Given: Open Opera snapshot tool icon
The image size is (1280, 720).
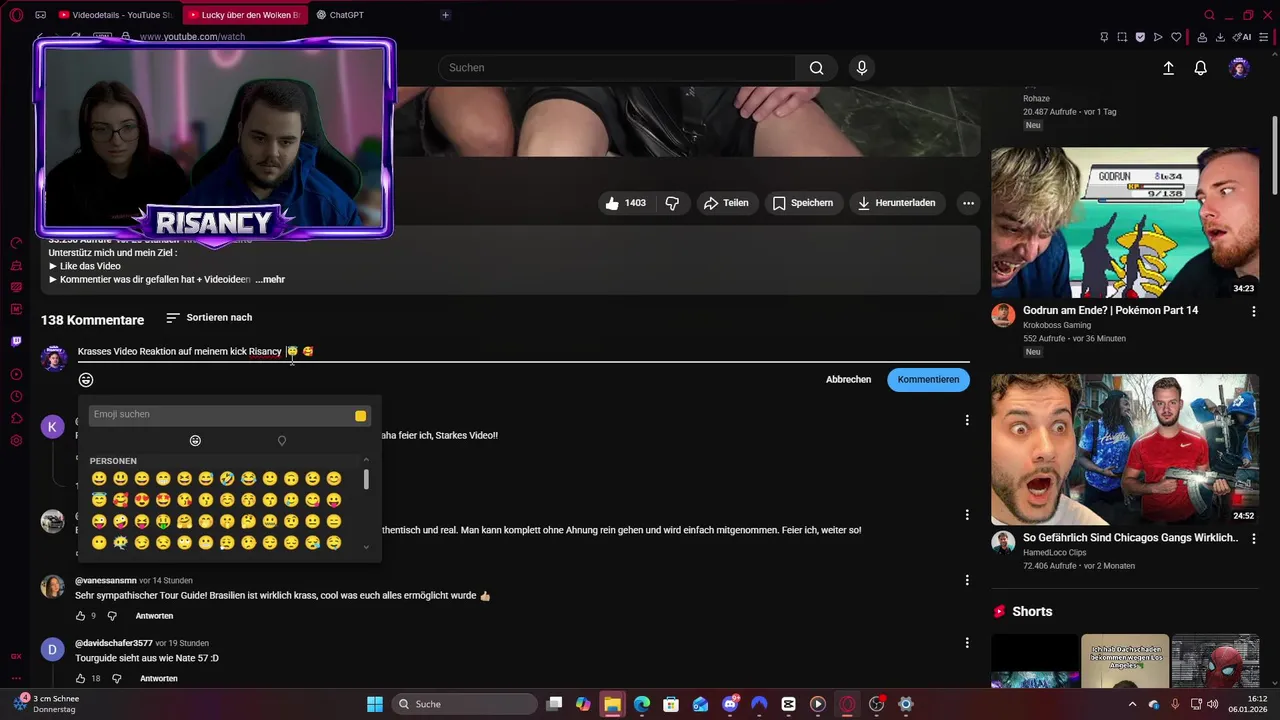Looking at the screenshot, I should coord(1122,37).
